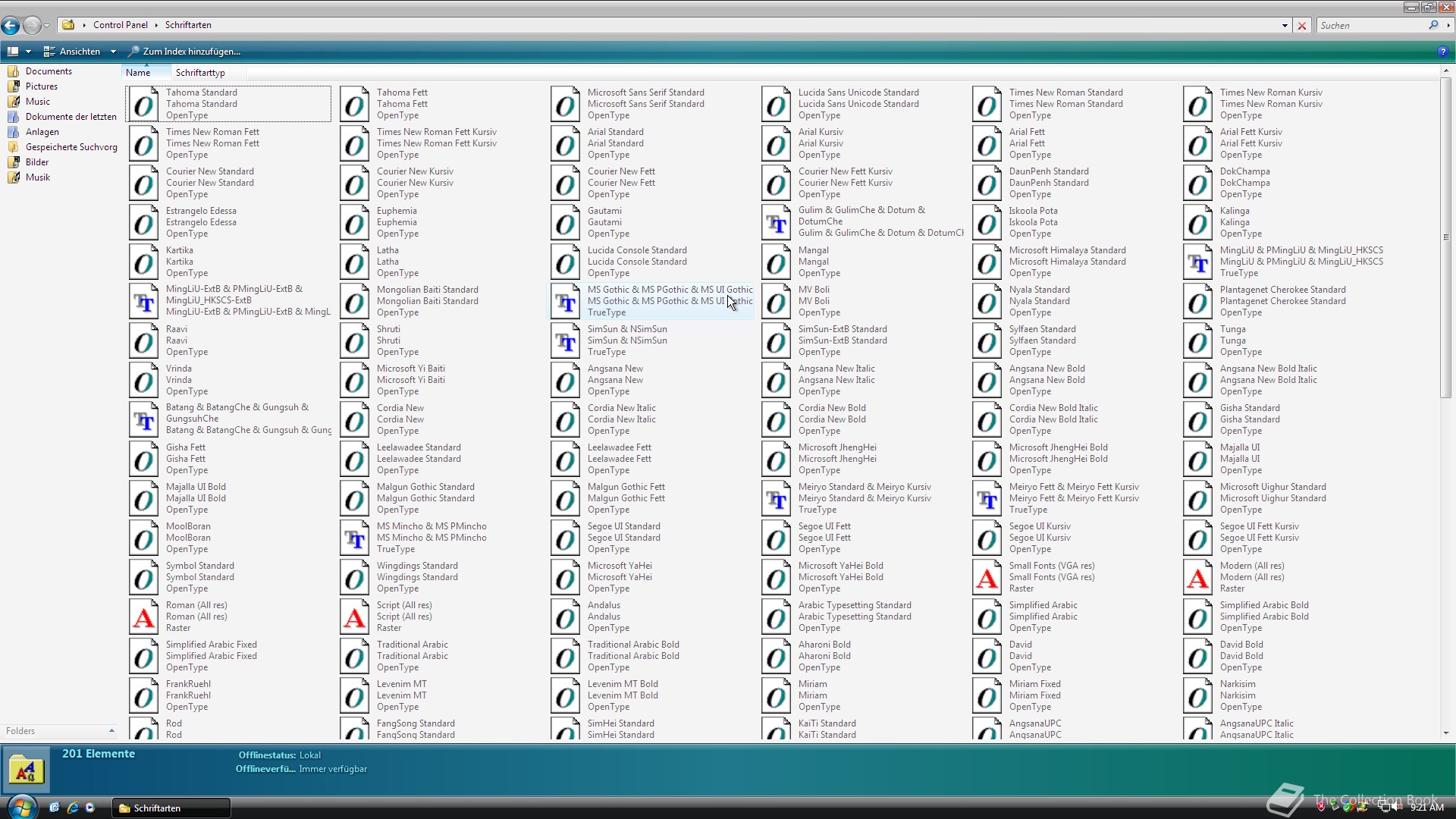The height and width of the screenshot is (819, 1456).
Task: Click the Small Fonts (VGA res) icon
Action: coord(987,577)
